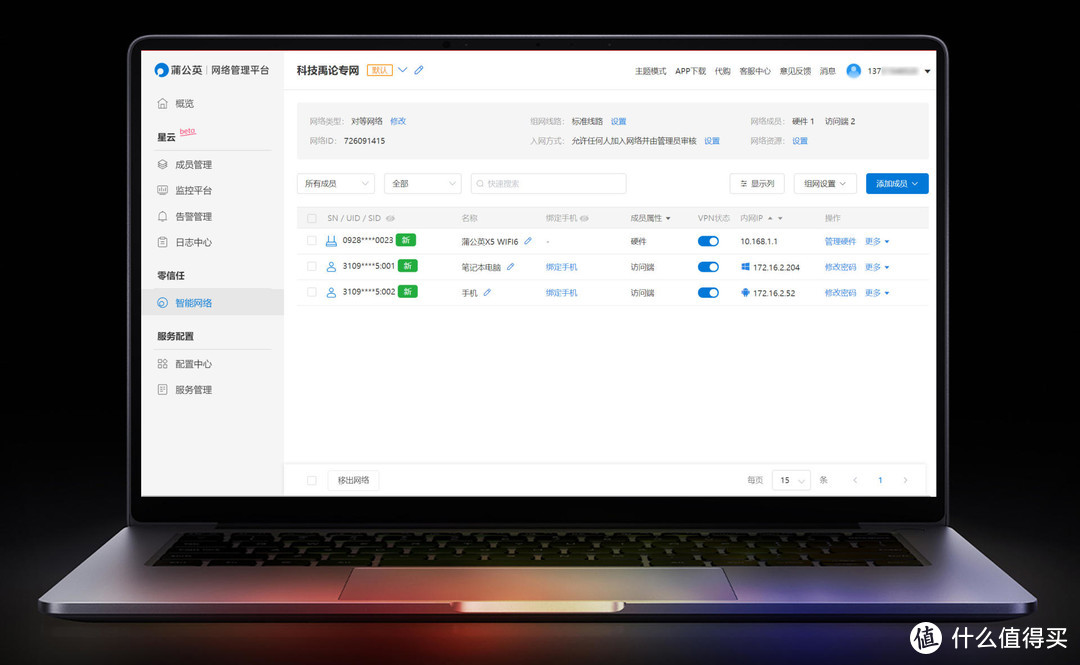The image size is (1080, 665).
Task: Click 绑定手机 link for 笔记本电脑
Action: [x=561, y=267]
